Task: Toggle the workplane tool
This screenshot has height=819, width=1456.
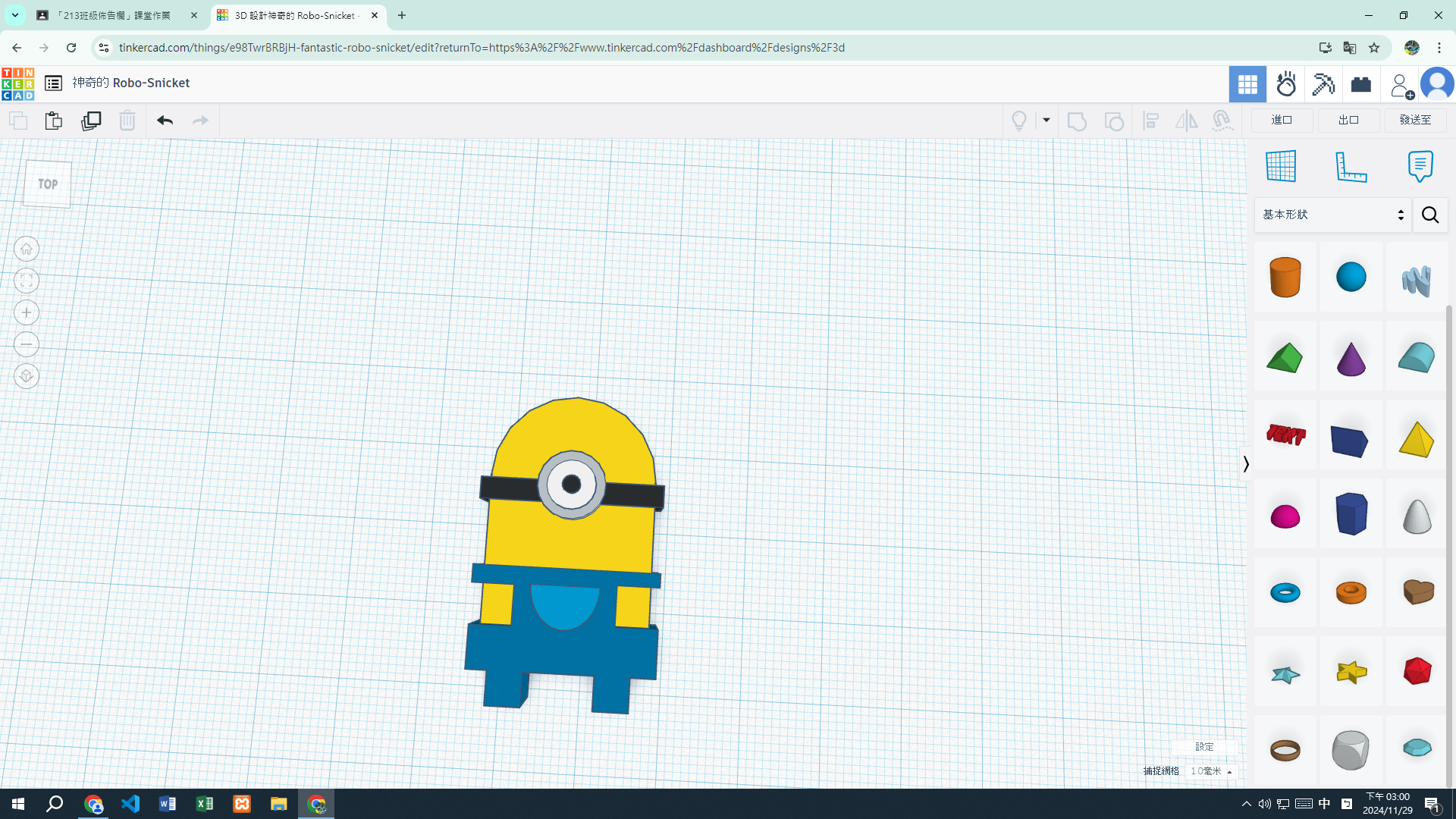Action: point(1281,166)
